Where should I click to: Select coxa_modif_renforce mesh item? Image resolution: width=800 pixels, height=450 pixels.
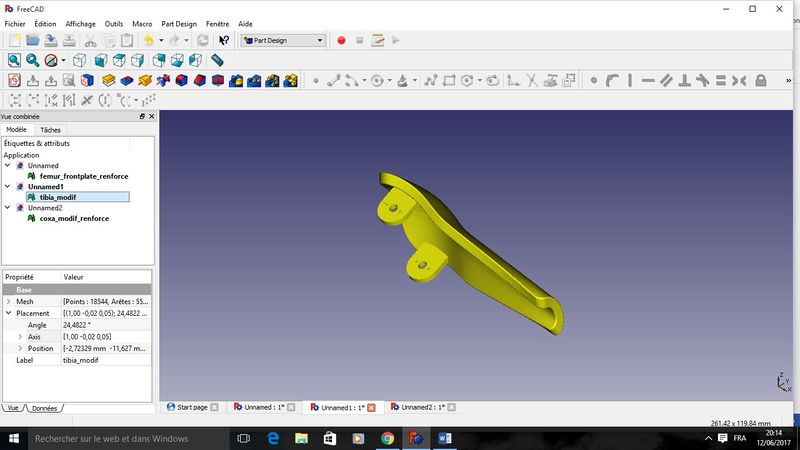pos(74,218)
